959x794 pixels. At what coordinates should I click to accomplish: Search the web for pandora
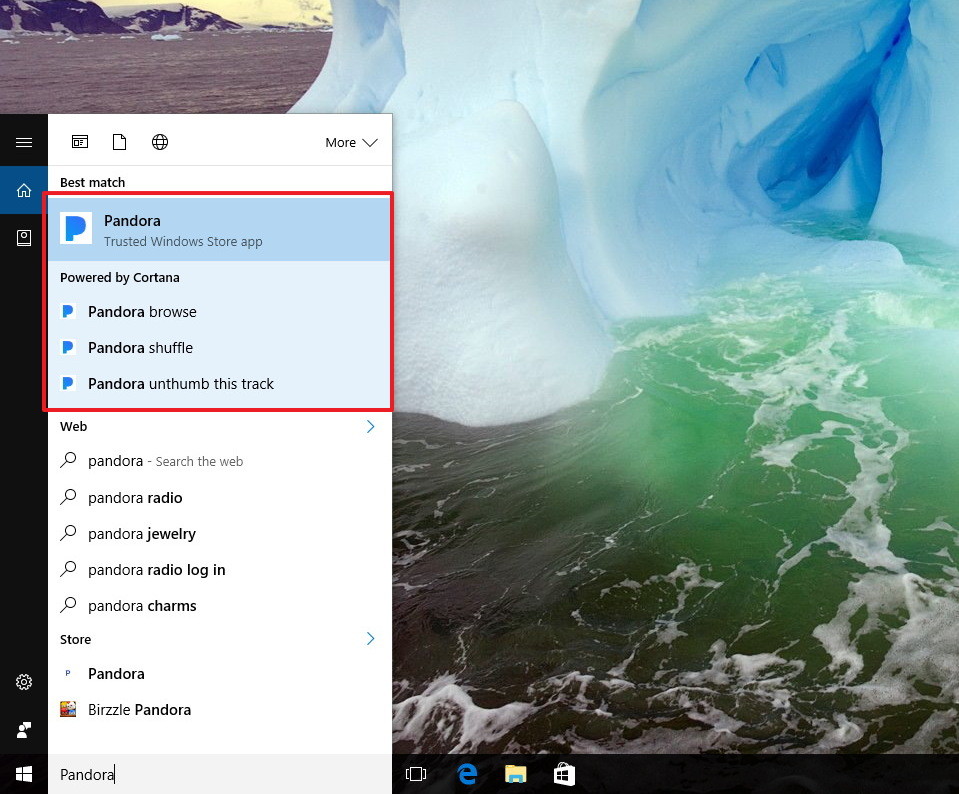pos(219,461)
